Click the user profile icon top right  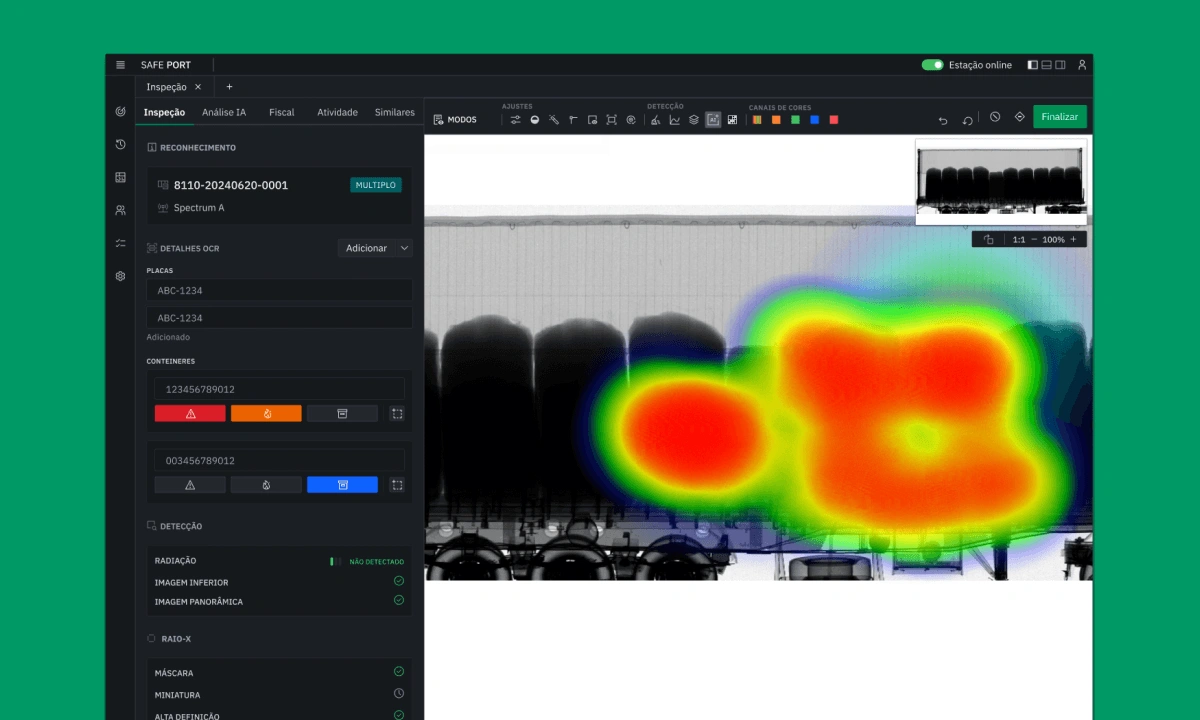pyautogui.click(x=1082, y=65)
